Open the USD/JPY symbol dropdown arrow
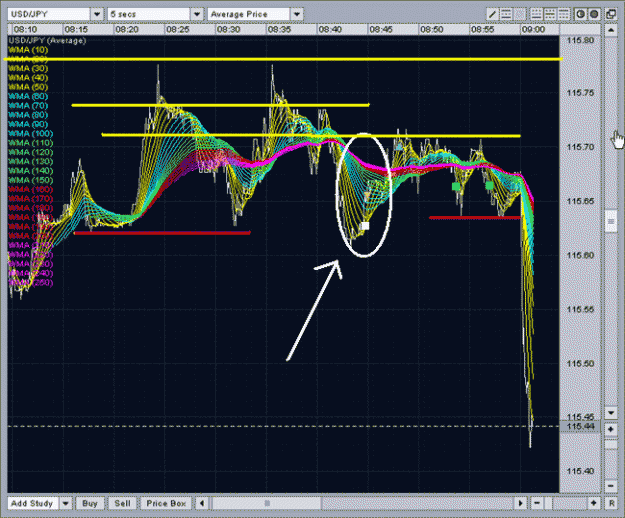 [97, 14]
